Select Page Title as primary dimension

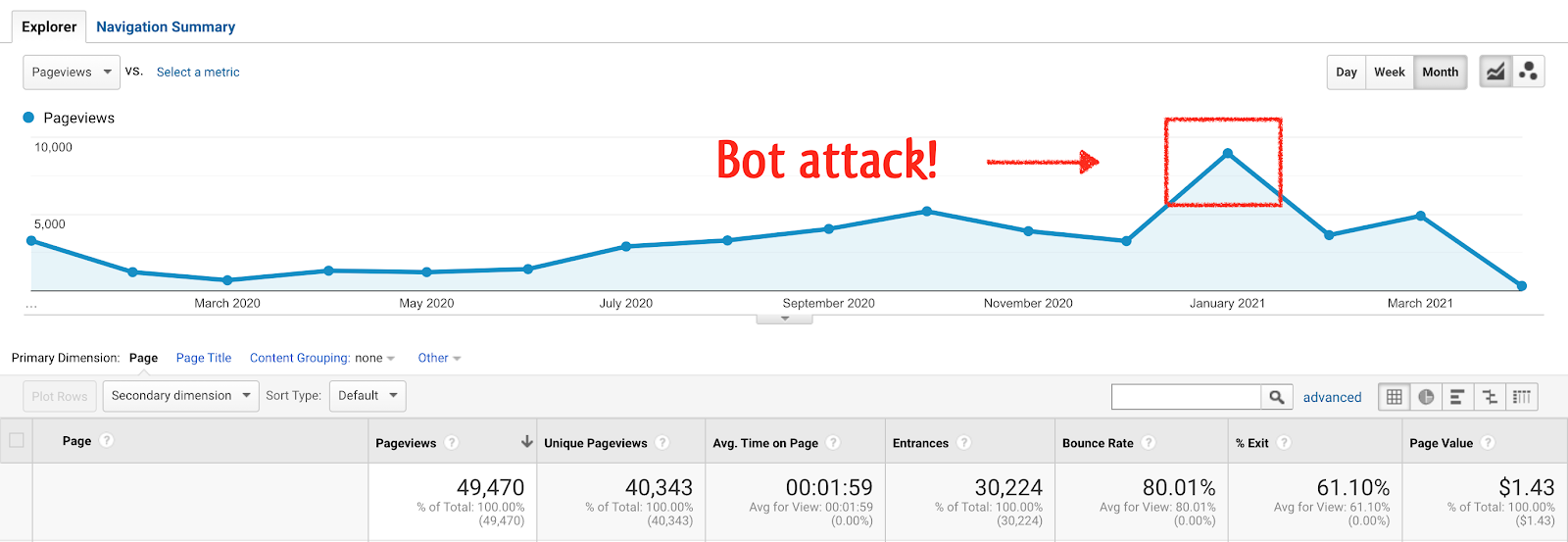coord(204,358)
